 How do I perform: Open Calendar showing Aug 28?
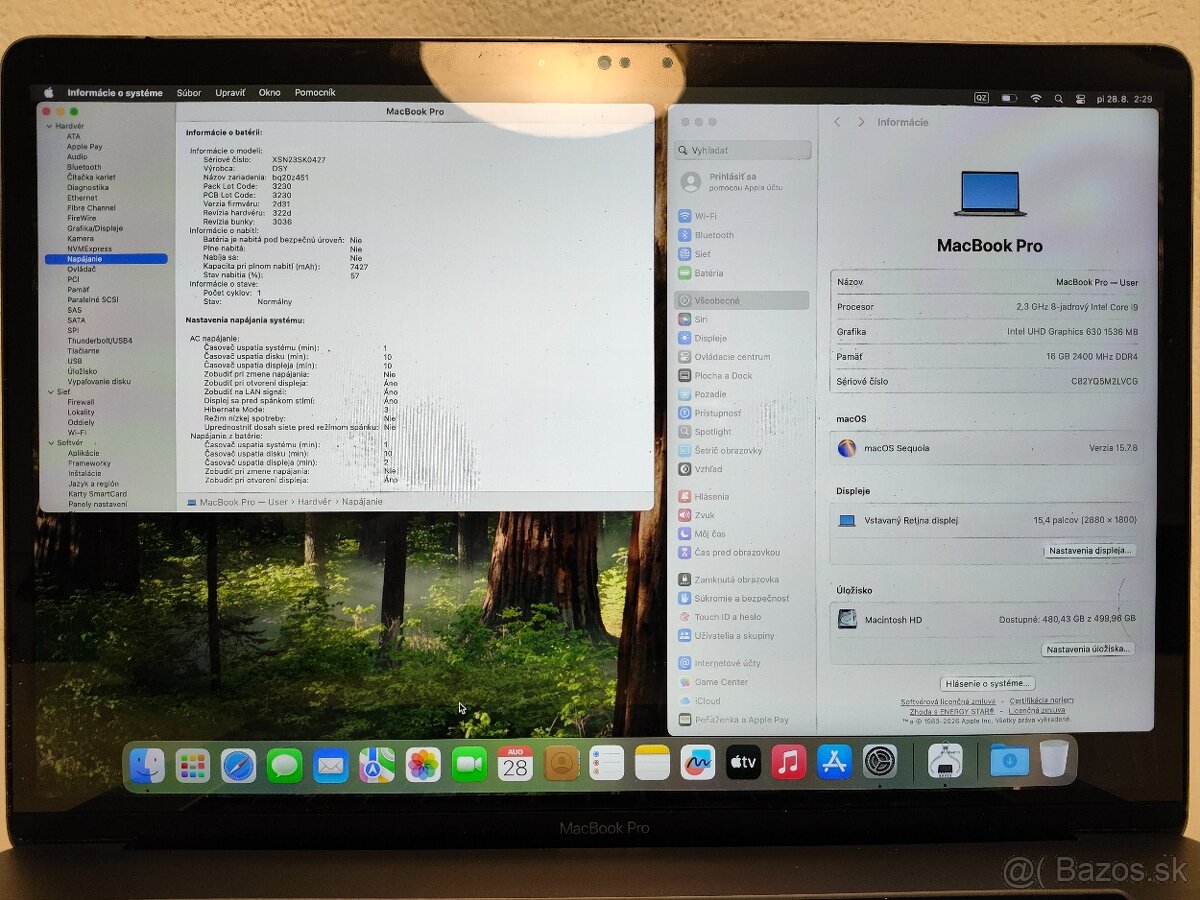pyautogui.click(x=515, y=764)
